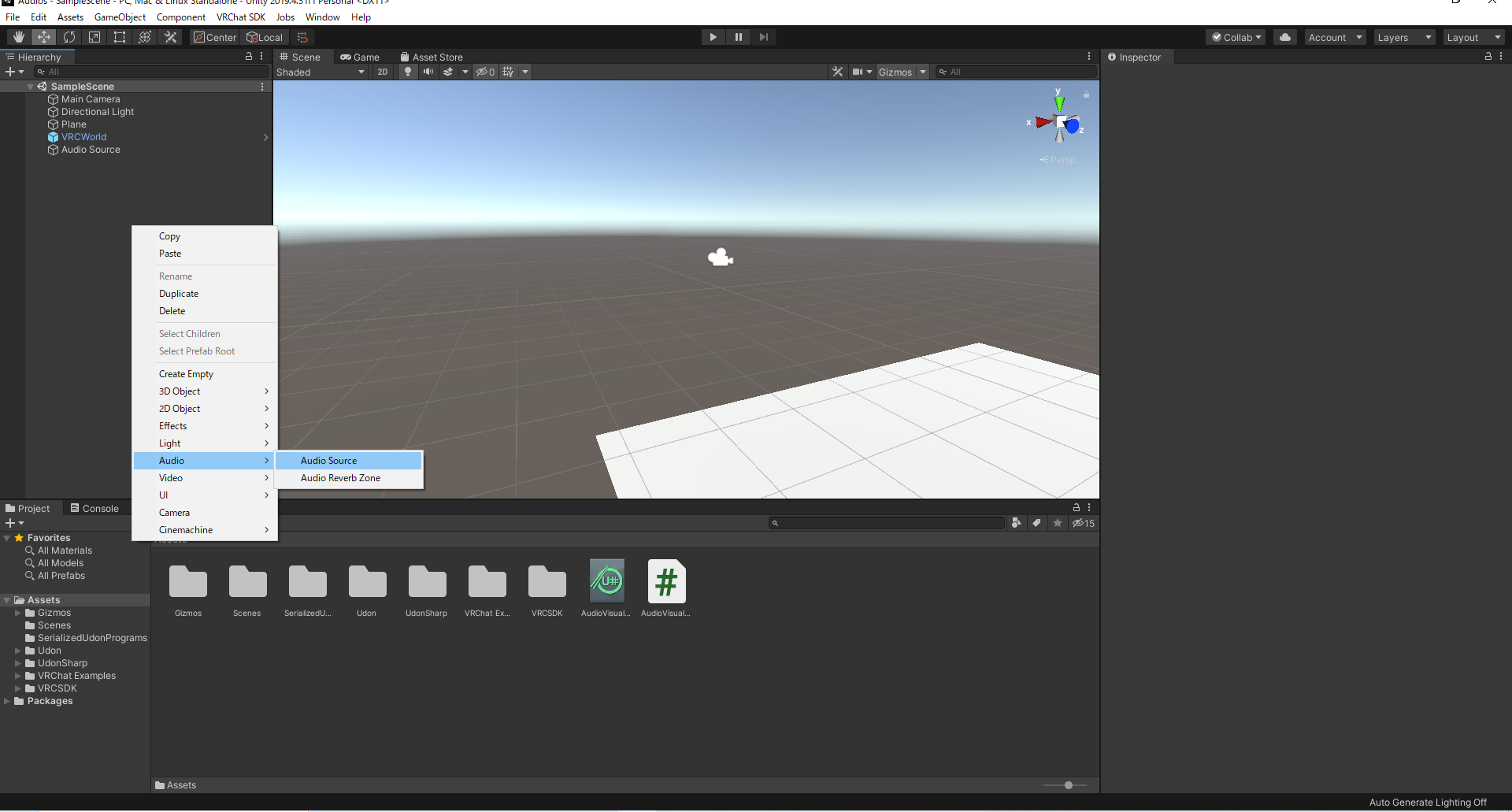Screen dimensions: 1512x812
Task: Open the Collab dropdown
Action: [x=1236, y=37]
